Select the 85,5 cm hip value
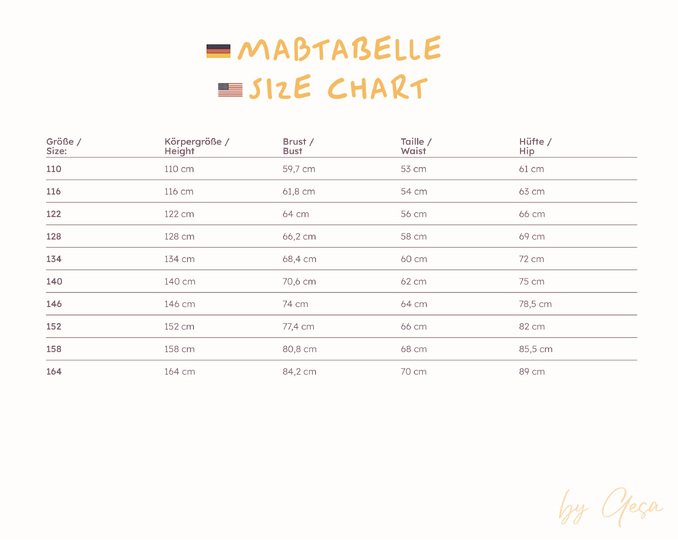The height and width of the screenshot is (540, 678). (x=535, y=349)
